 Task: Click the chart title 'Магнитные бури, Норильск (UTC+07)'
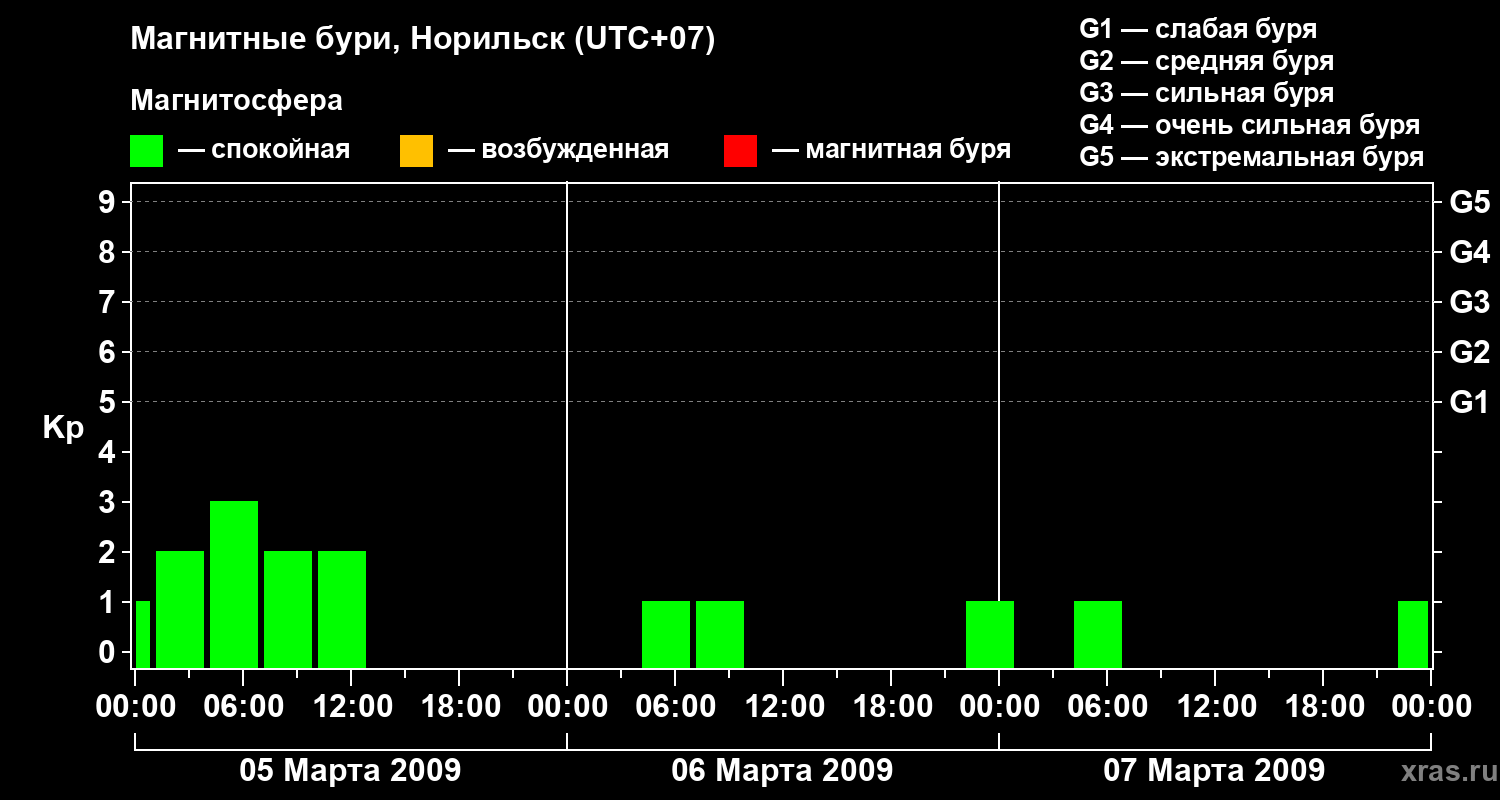pos(423,40)
